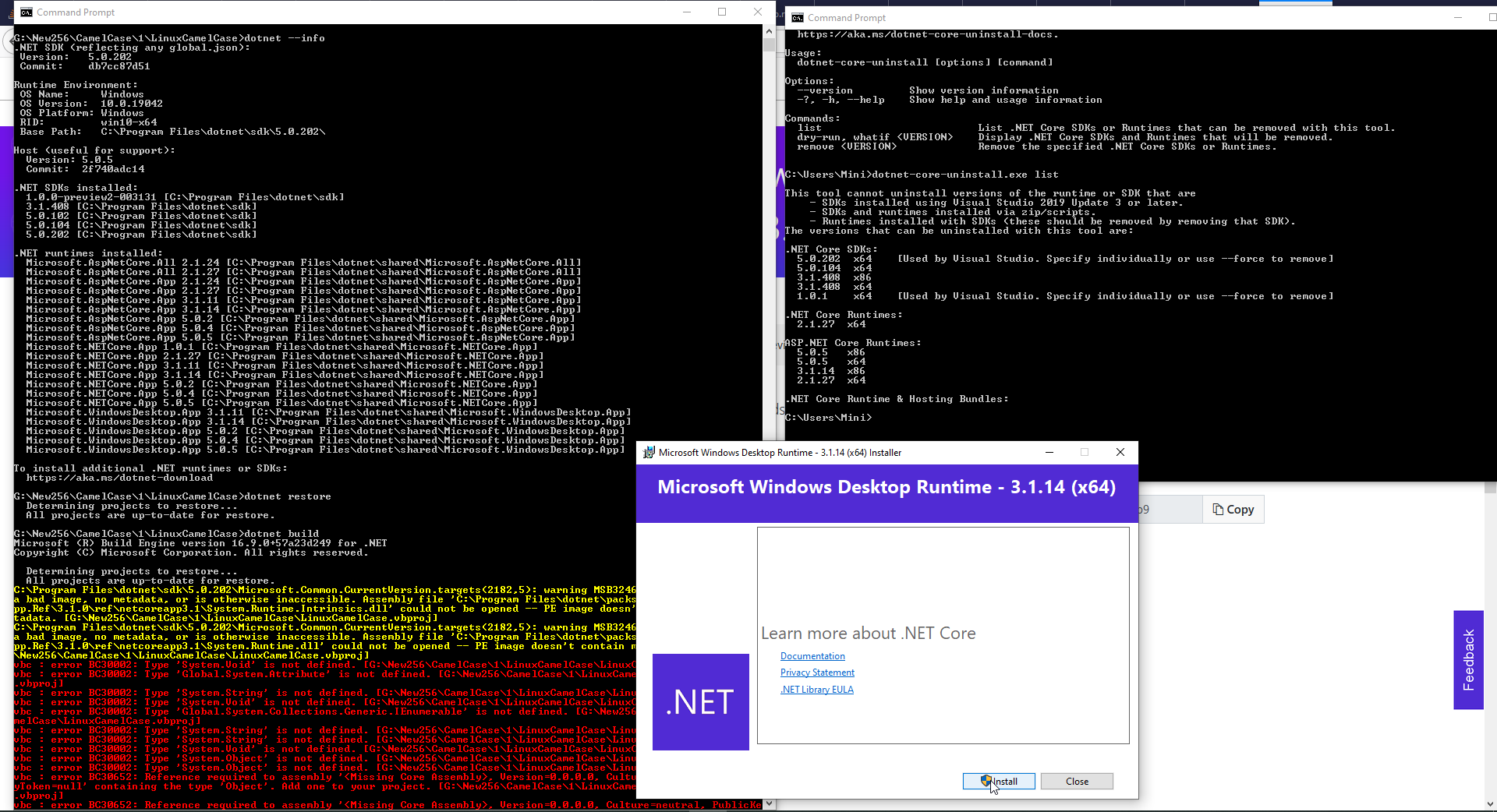Minimize the runtime installer window

click(x=1049, y=452)
